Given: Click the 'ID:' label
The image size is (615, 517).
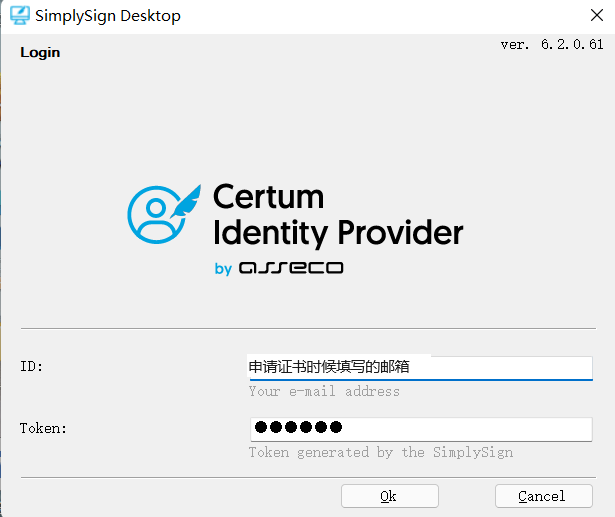Looking at the screenshot, I should pyautogui.click(x=31, y=366).
